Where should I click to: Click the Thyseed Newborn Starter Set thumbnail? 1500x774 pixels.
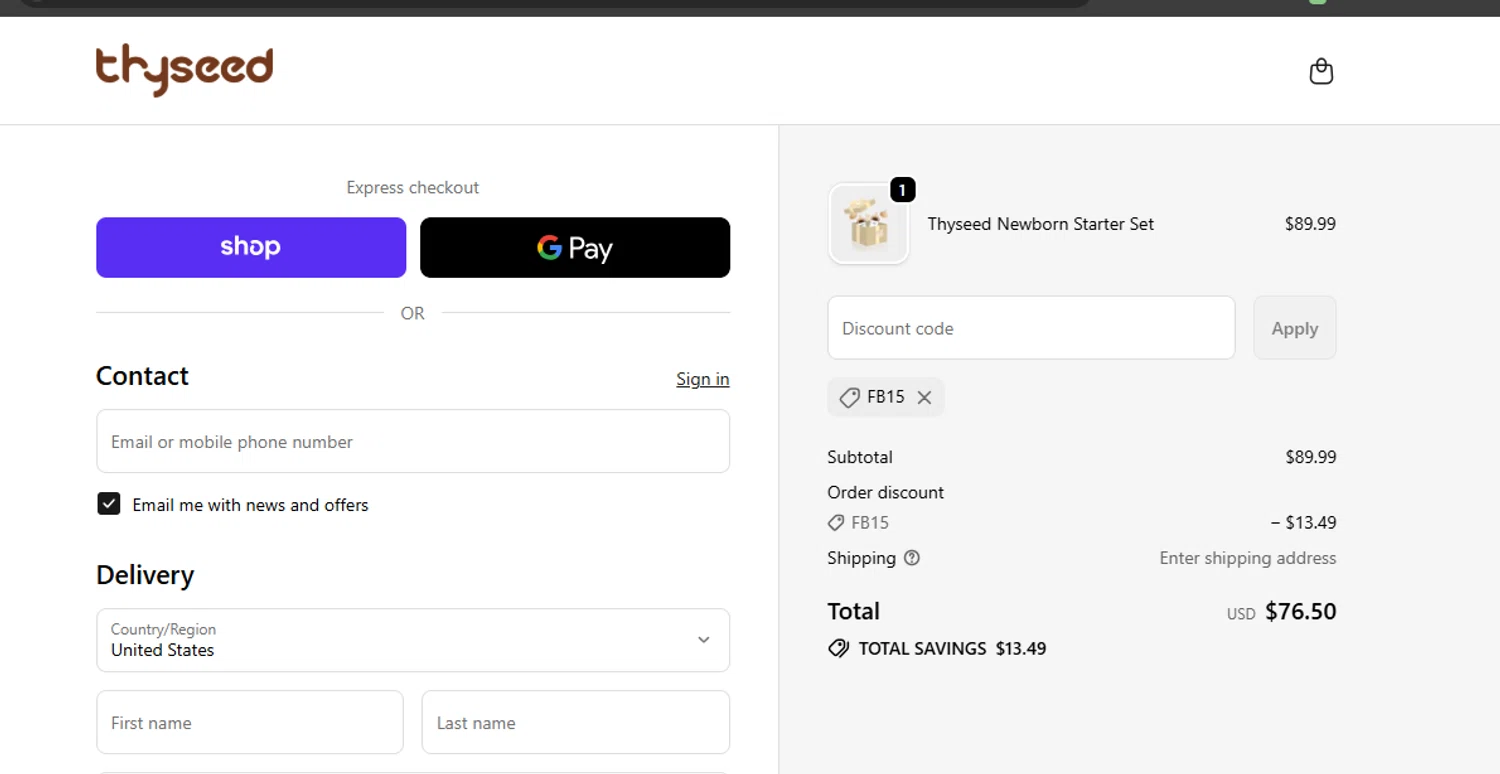point(868,224)
